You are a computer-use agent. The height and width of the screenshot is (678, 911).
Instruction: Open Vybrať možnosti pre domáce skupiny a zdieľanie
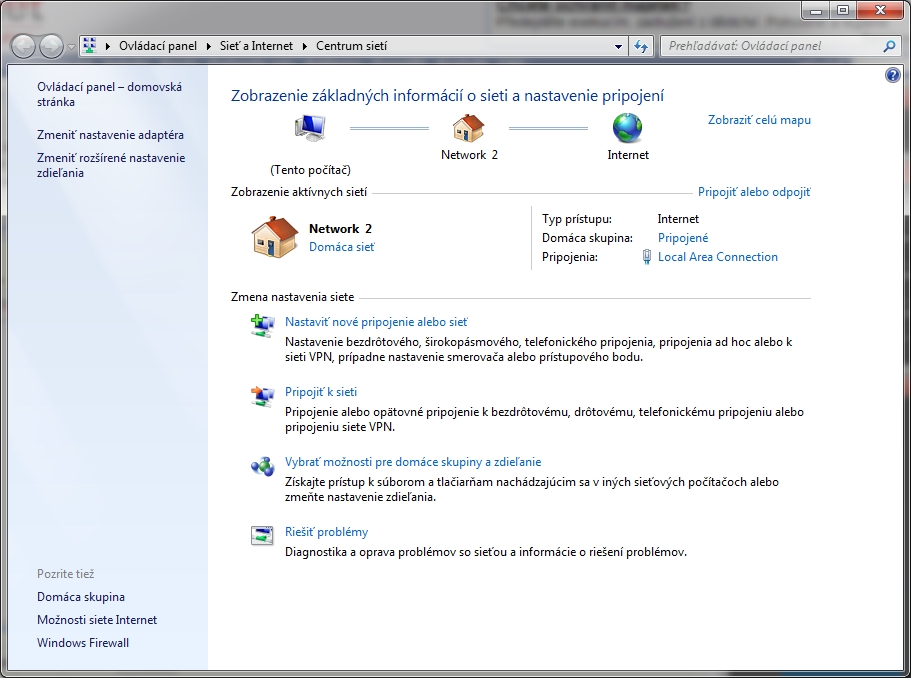tap(413, 462)
